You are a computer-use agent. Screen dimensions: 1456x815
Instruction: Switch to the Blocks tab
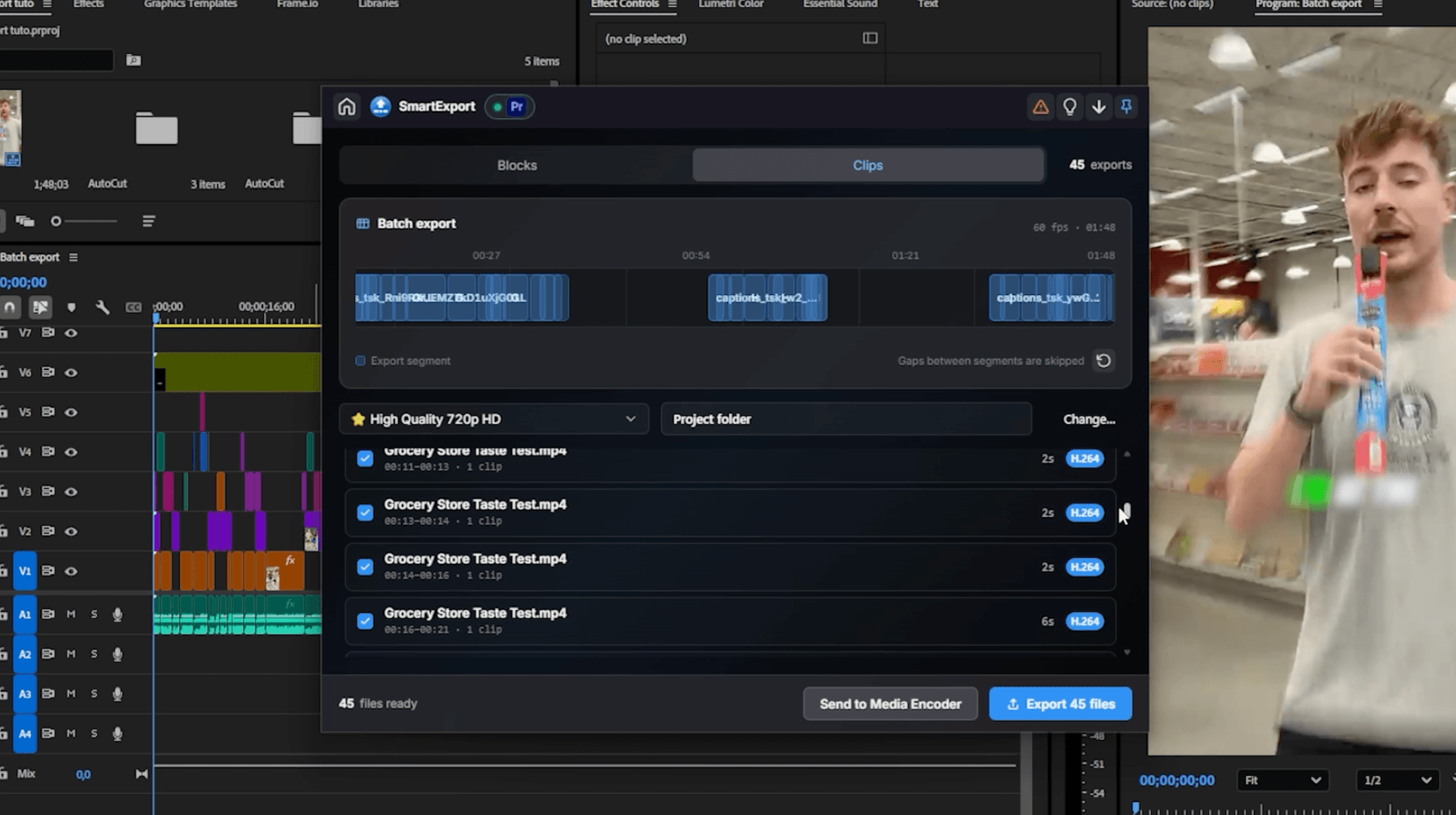516,165
